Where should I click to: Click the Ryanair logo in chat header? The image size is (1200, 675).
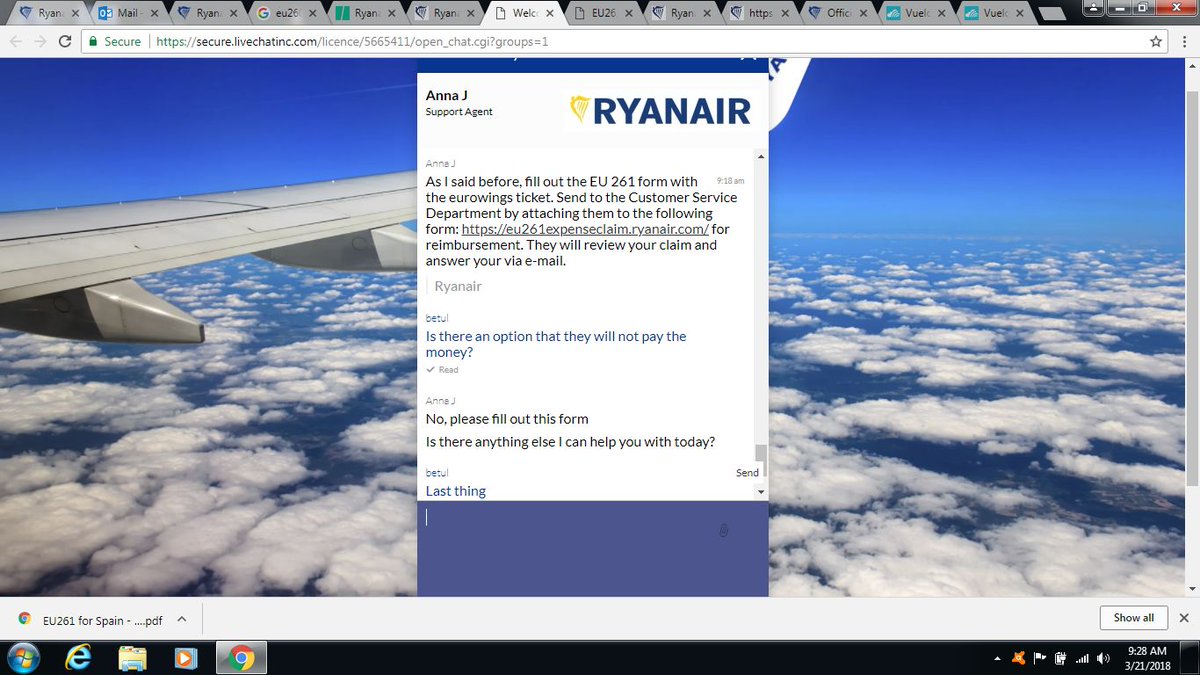660,110
